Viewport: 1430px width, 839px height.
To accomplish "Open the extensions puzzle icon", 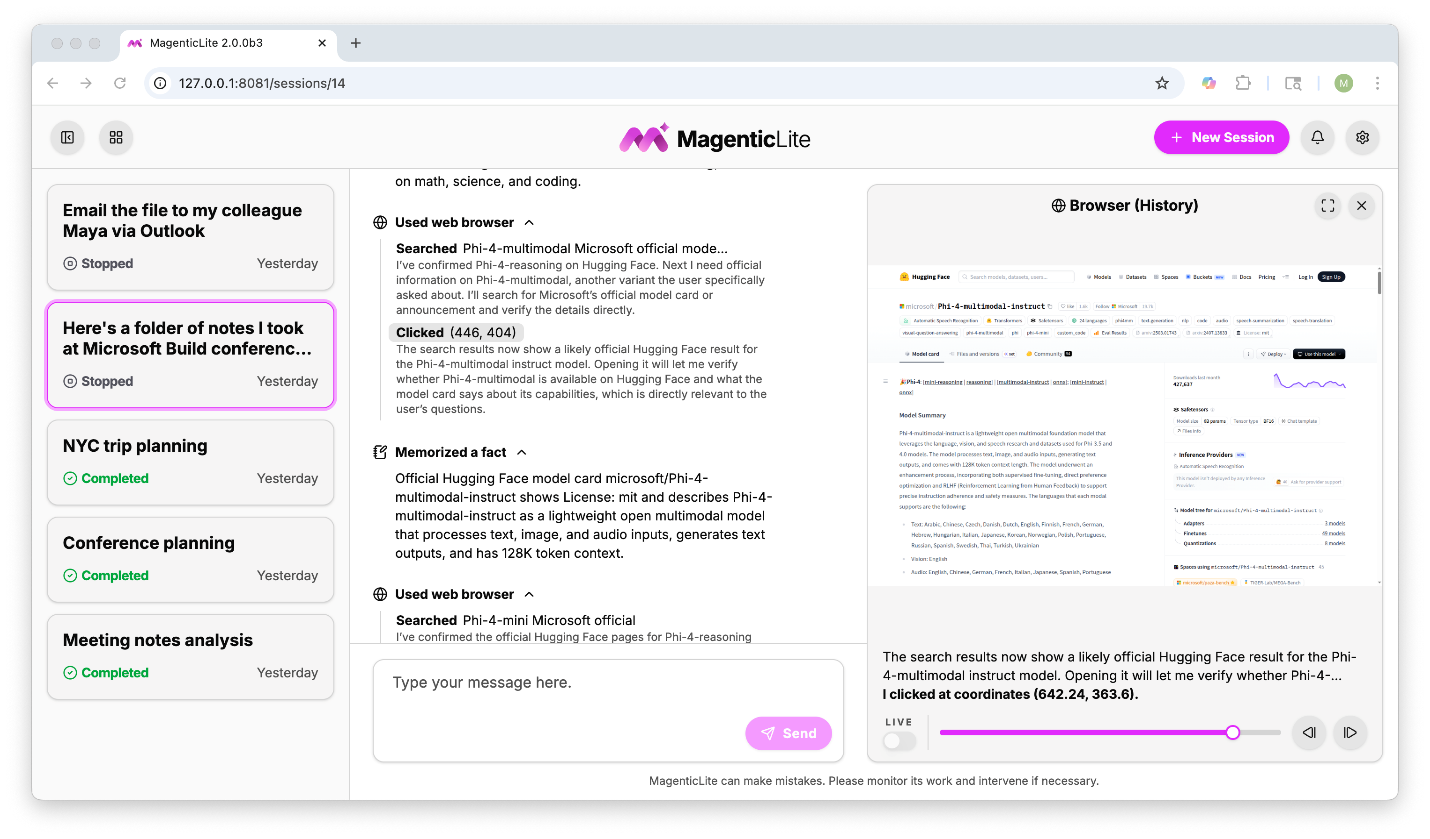I will point(1243,83).
